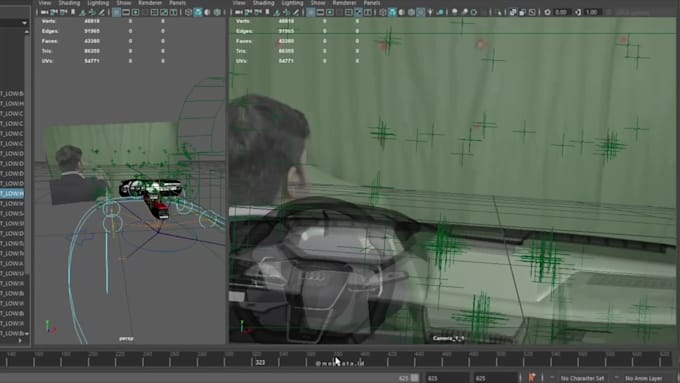Toggle the Grid display in persp panel
The image size is (680, 383).
pyautogui.click(x=116, y=12)
